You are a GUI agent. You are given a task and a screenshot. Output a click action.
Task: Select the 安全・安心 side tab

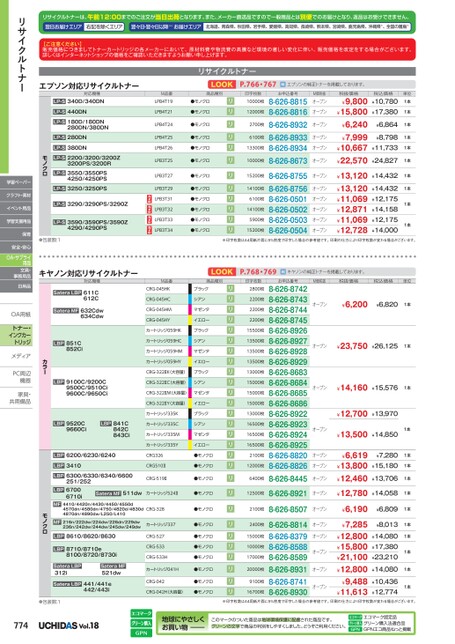[16, 247]
